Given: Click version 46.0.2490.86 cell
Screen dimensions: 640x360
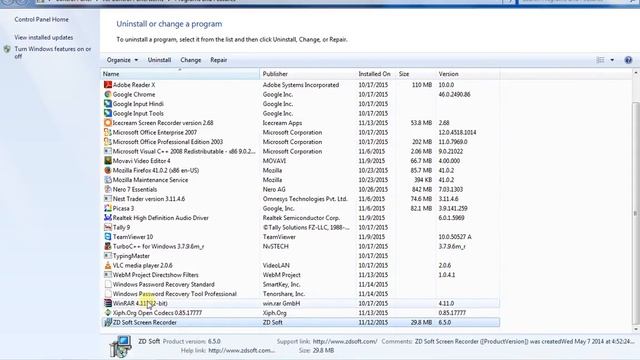Looking at the screenshot, I should click(454, 94).
